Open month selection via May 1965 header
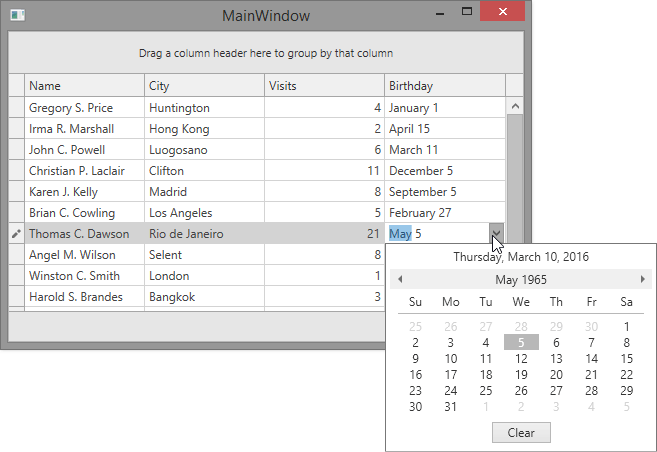This screenshot has width=657, height=452. [x=521, y=279]
